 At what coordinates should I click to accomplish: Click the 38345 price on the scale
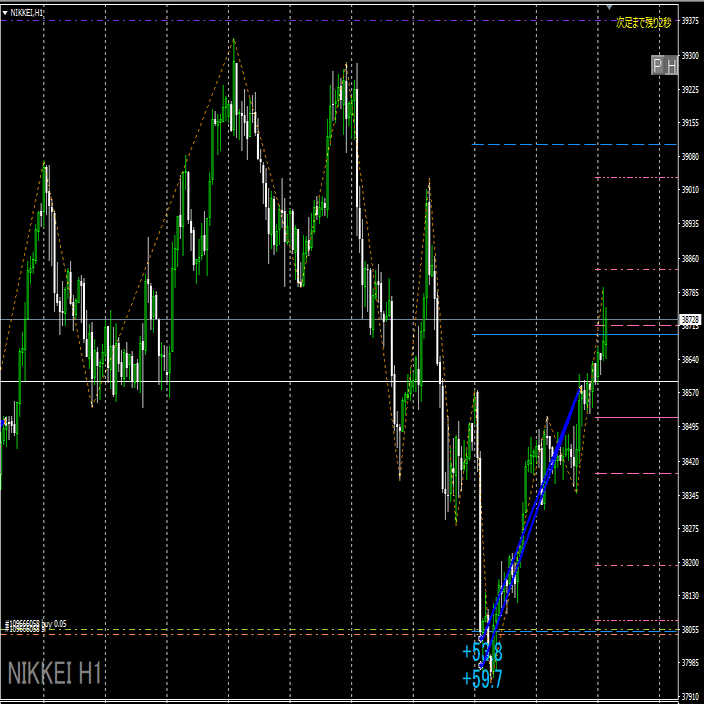(691, 495)
